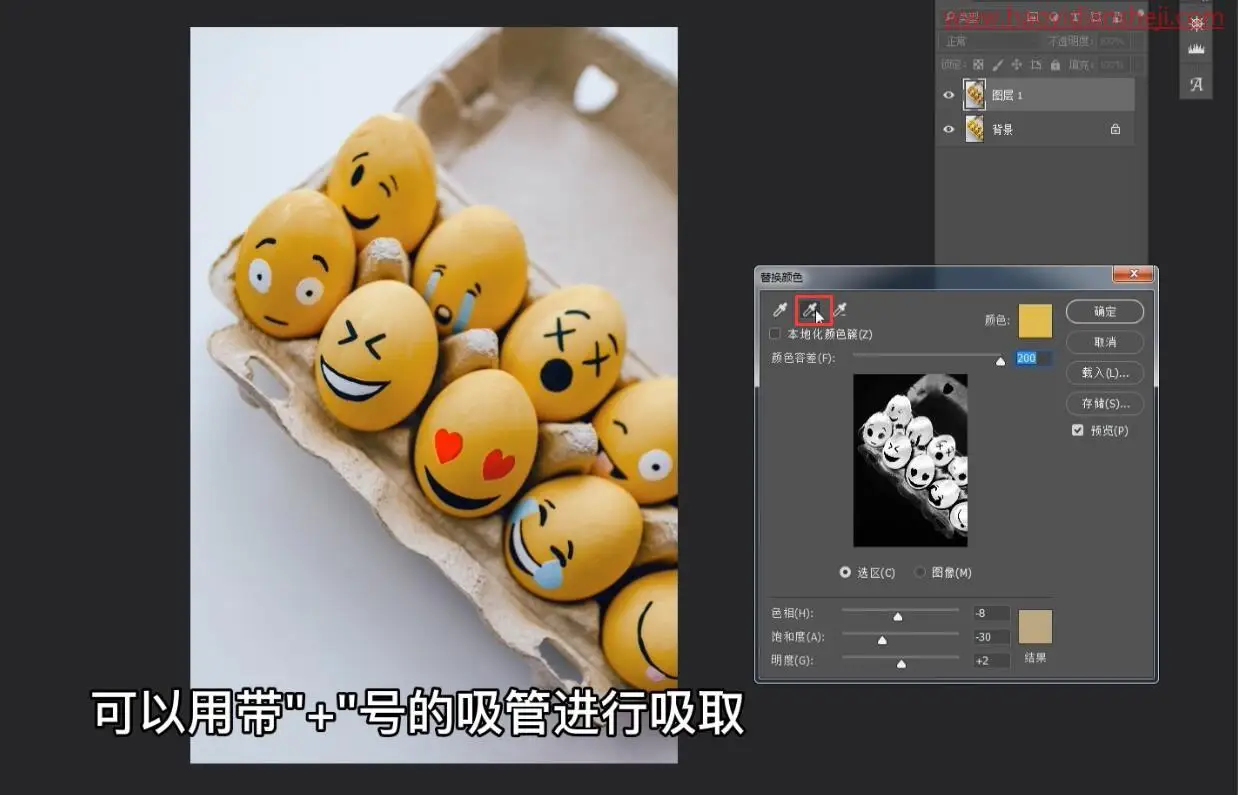
Task: Toggle lock position move-arrows icon
Action: click(x=1016, y=65)
